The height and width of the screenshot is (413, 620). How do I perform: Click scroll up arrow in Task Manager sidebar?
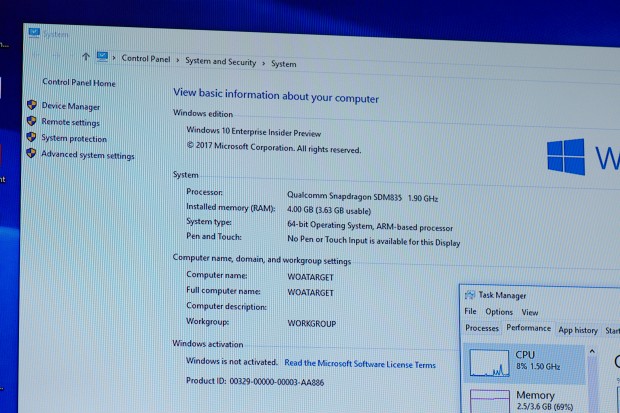coord(592,351)
